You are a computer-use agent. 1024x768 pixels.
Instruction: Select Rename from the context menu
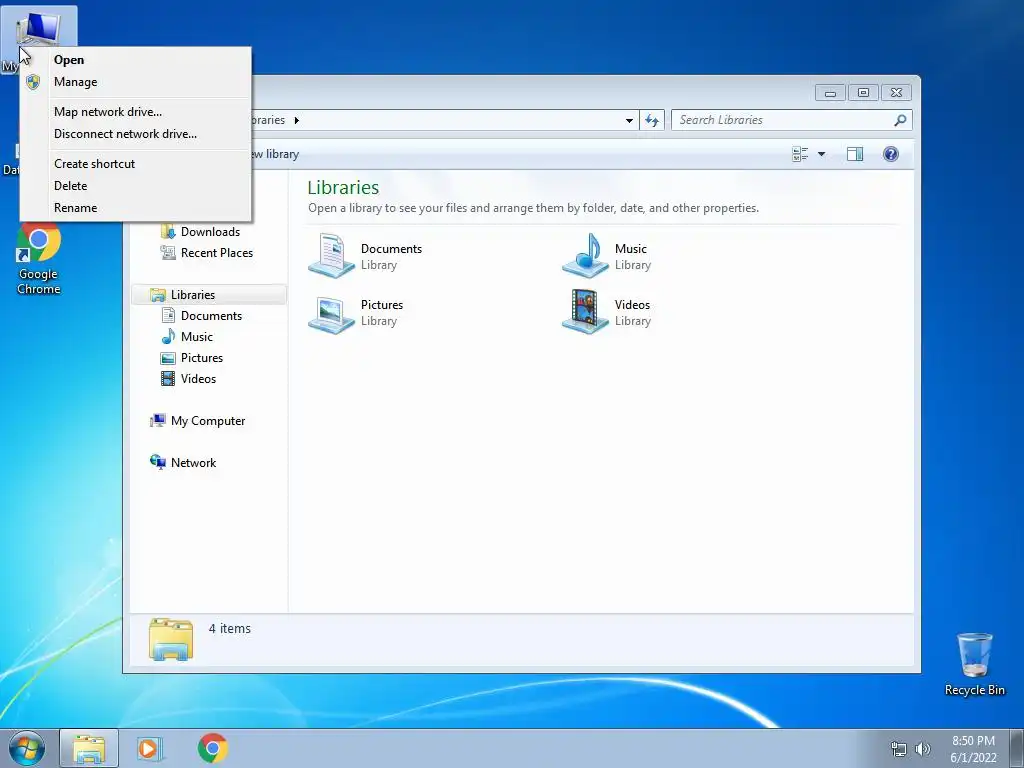coord(136,208)
